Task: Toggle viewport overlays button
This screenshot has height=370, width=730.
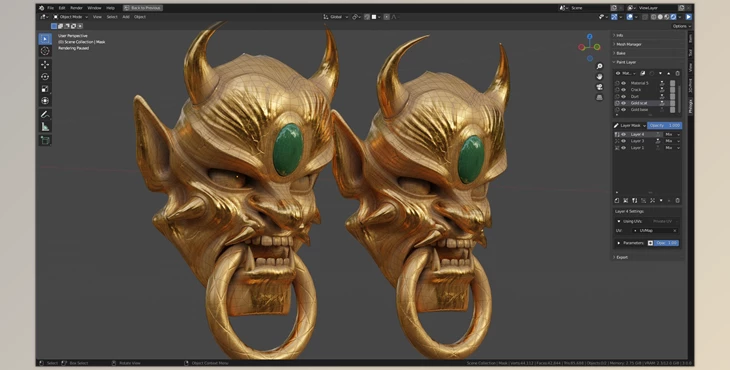Action: (629, 17)
